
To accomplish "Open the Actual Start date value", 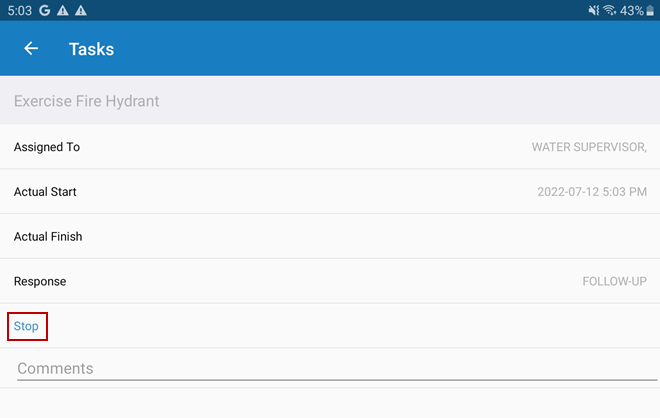I will [592, 192].
